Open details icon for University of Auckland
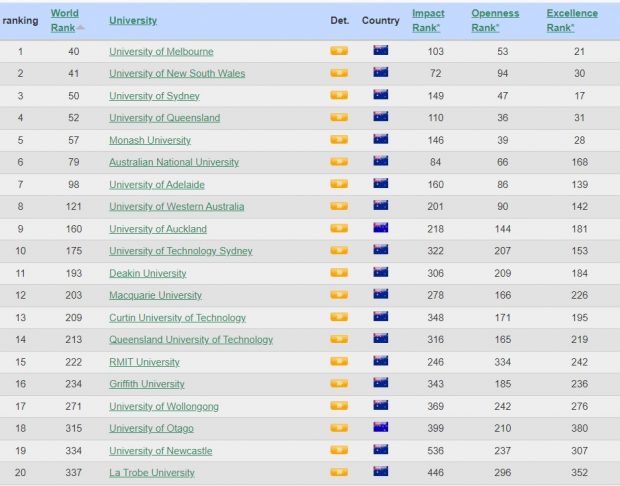Viewport: 620px width, 486px height. 339,228
